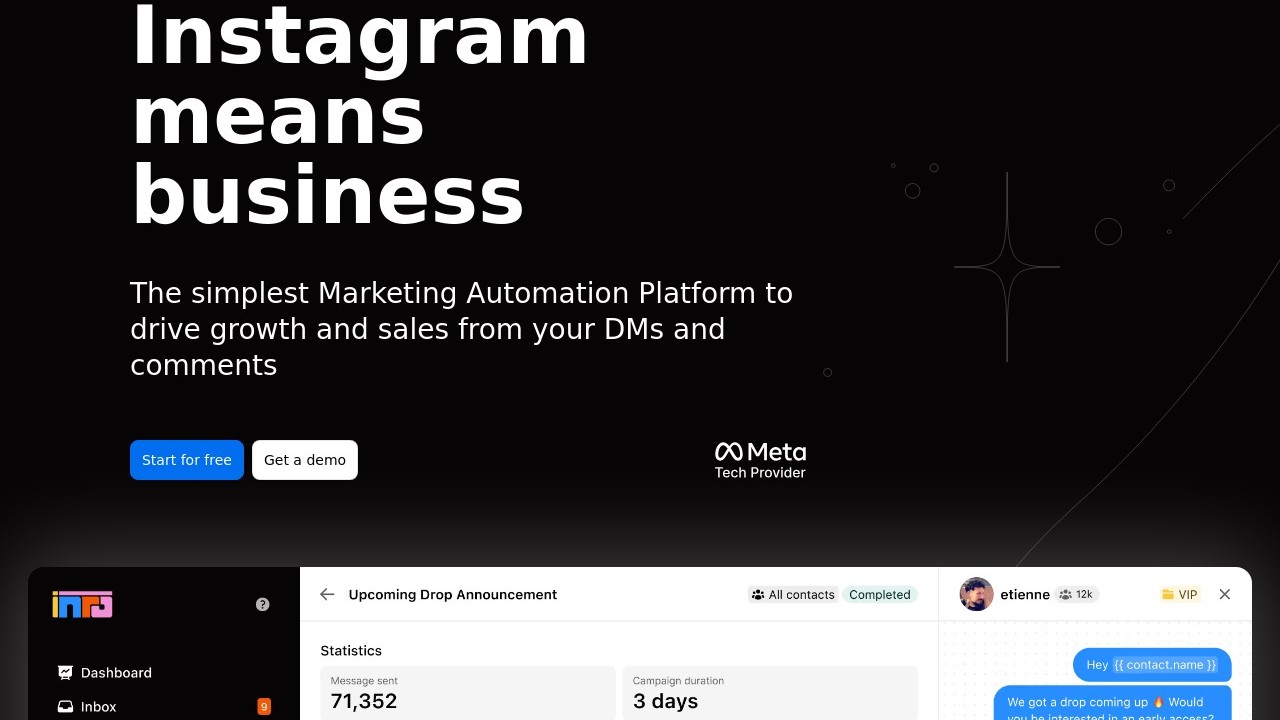Open the help question mark icon
This screenshot has height=720, width=1280.
click(x=263, y=604)
